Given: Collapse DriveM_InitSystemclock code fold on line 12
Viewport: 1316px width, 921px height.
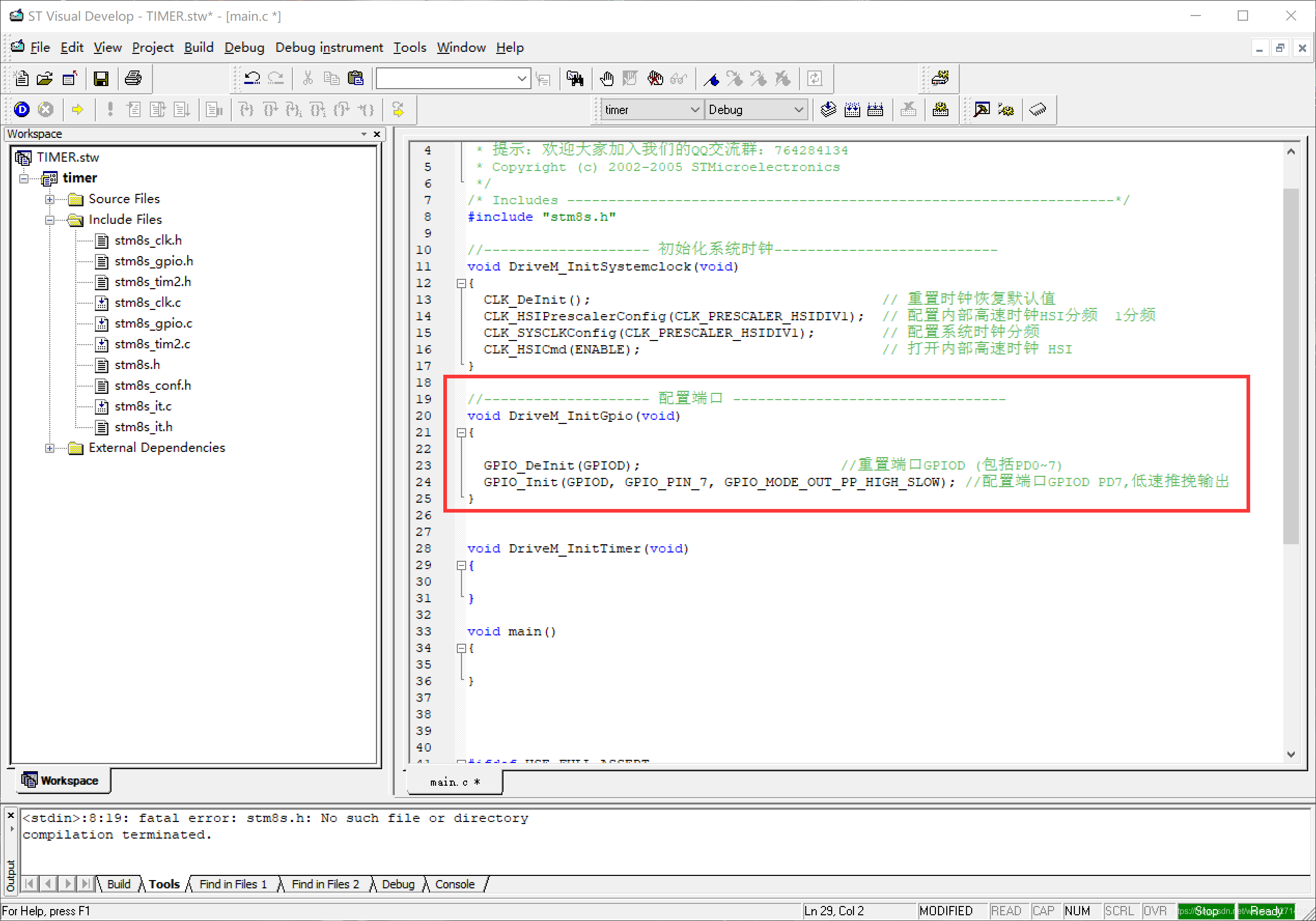Looking at the screenshot, I should click(461, 283).
